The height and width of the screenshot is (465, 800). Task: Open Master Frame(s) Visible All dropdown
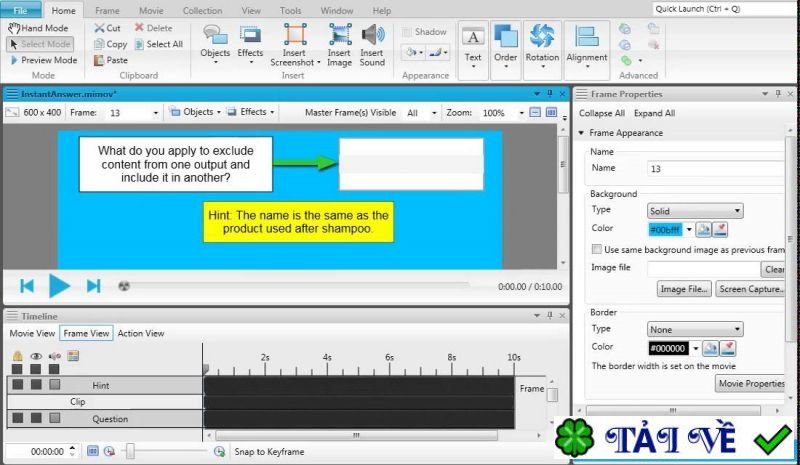point(434,113)
